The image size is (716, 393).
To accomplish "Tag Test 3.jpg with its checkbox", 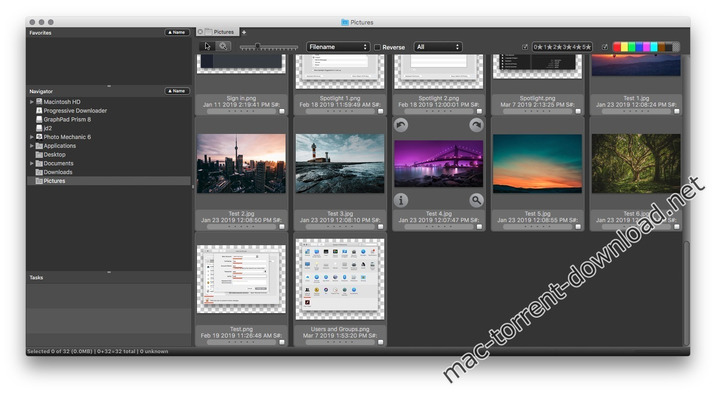I will tap(380, 226).
